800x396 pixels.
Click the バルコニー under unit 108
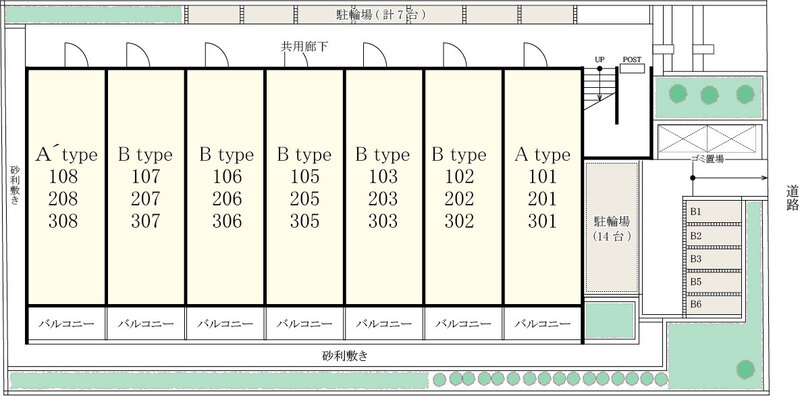(66, 324)
